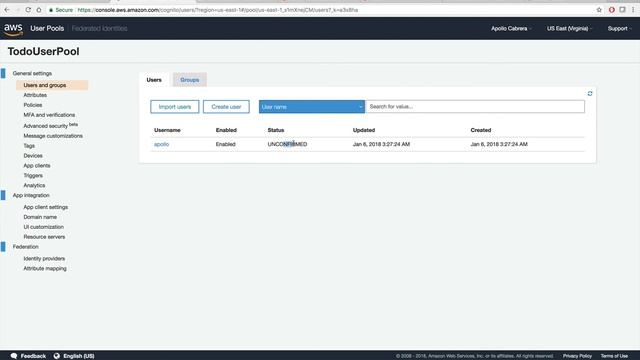This screenshot has width=640, height=360.
Task: Open browser menu with three dots
Action: [633, 10]
